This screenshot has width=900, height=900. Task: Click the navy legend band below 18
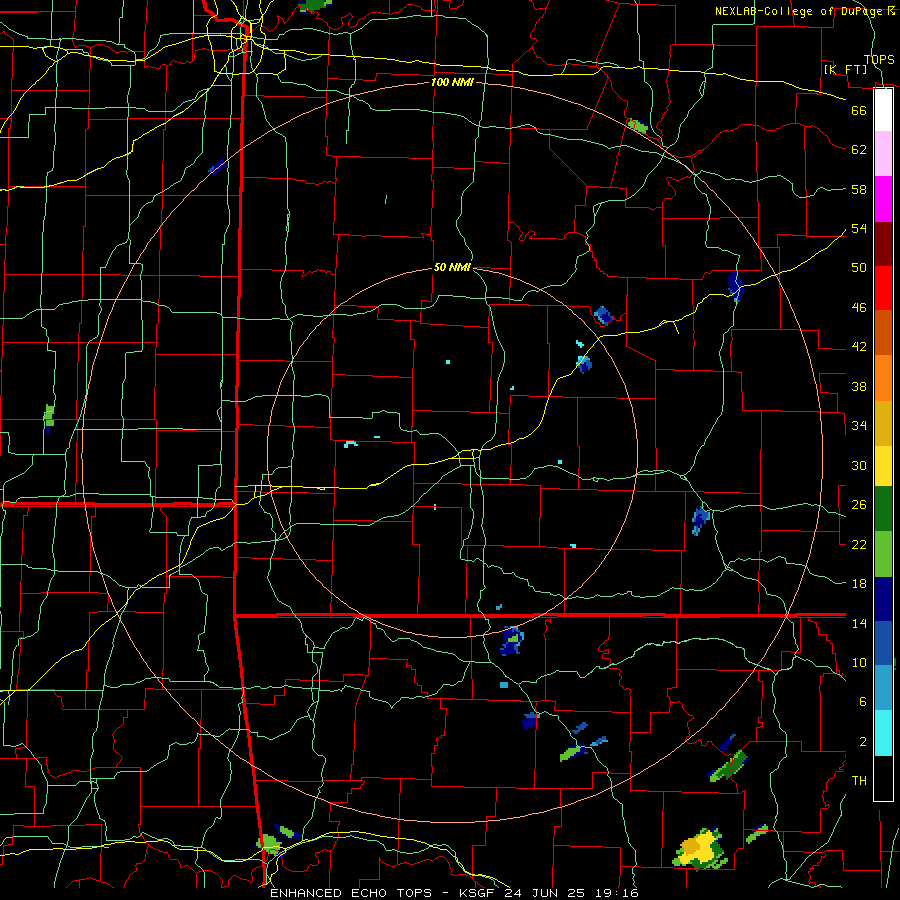883,599
